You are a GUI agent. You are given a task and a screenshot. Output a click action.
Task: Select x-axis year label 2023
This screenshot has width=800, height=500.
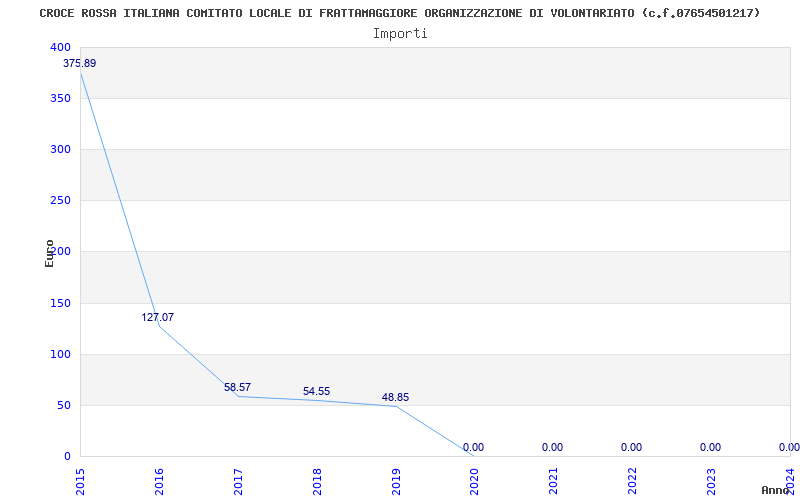pyautogui.click(x=712, y=482)
